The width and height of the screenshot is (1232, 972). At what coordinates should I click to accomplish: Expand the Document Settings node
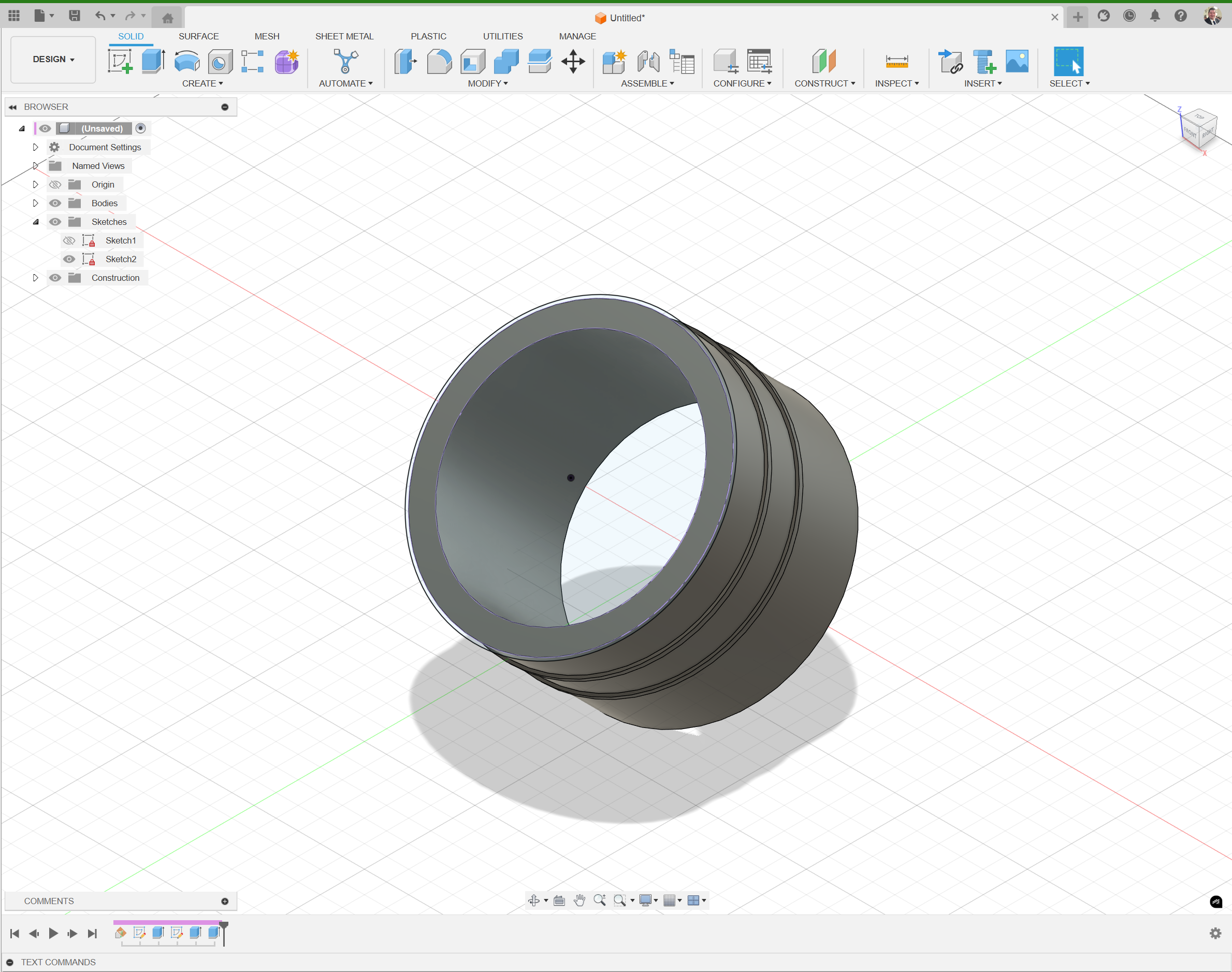coord(35,147)
